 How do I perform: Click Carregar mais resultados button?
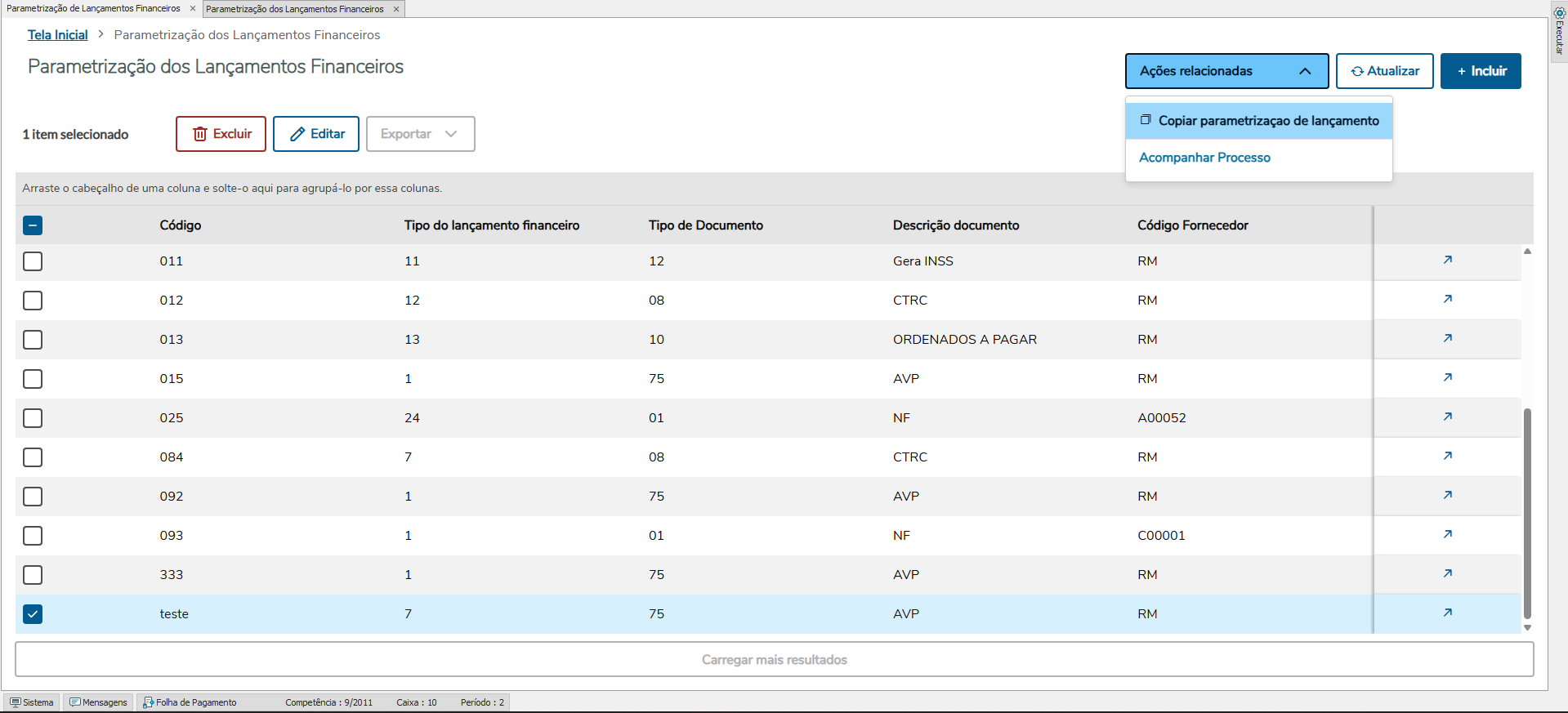[x=775, y=659]
